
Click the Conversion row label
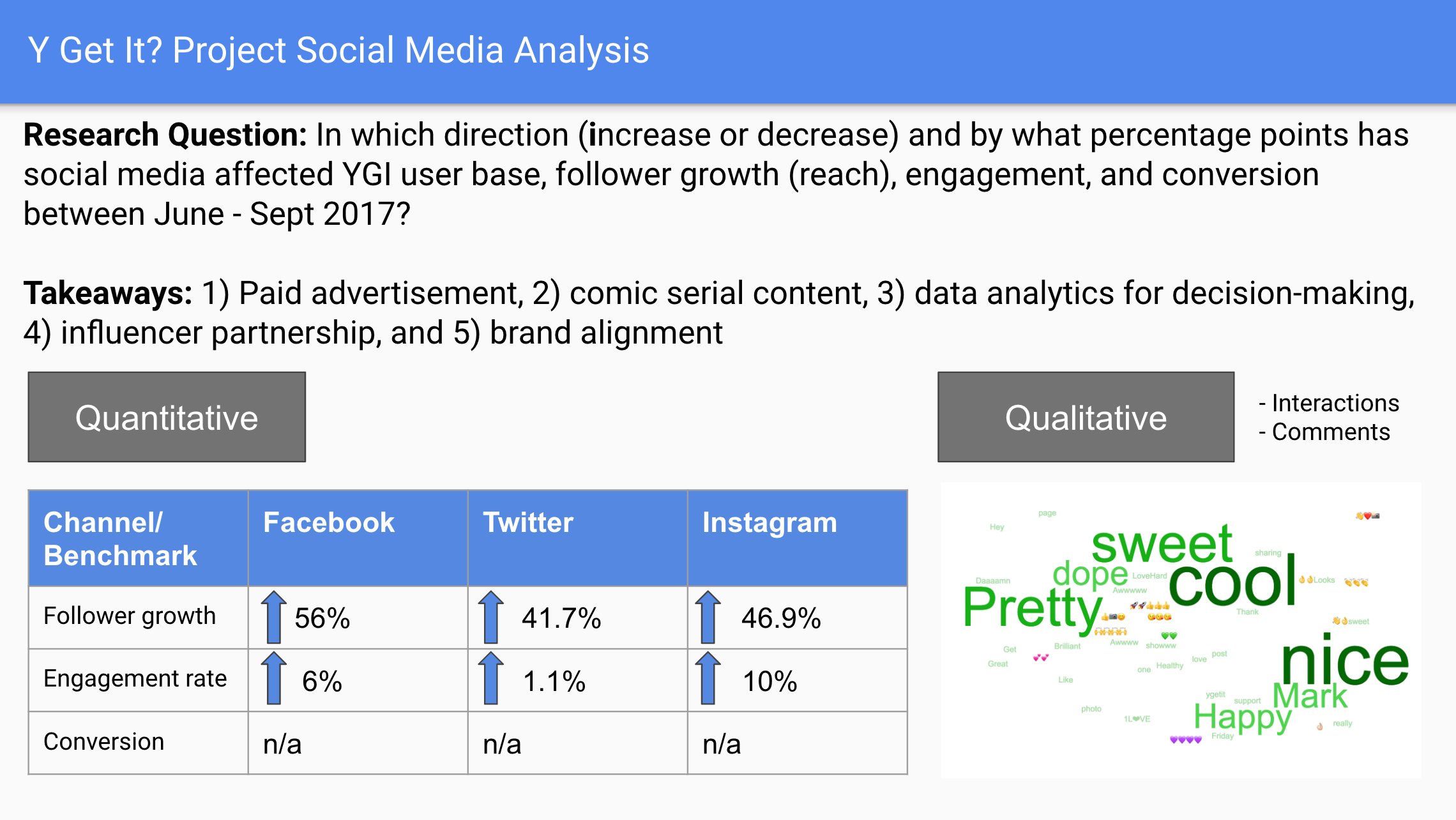tap(103, 741)
